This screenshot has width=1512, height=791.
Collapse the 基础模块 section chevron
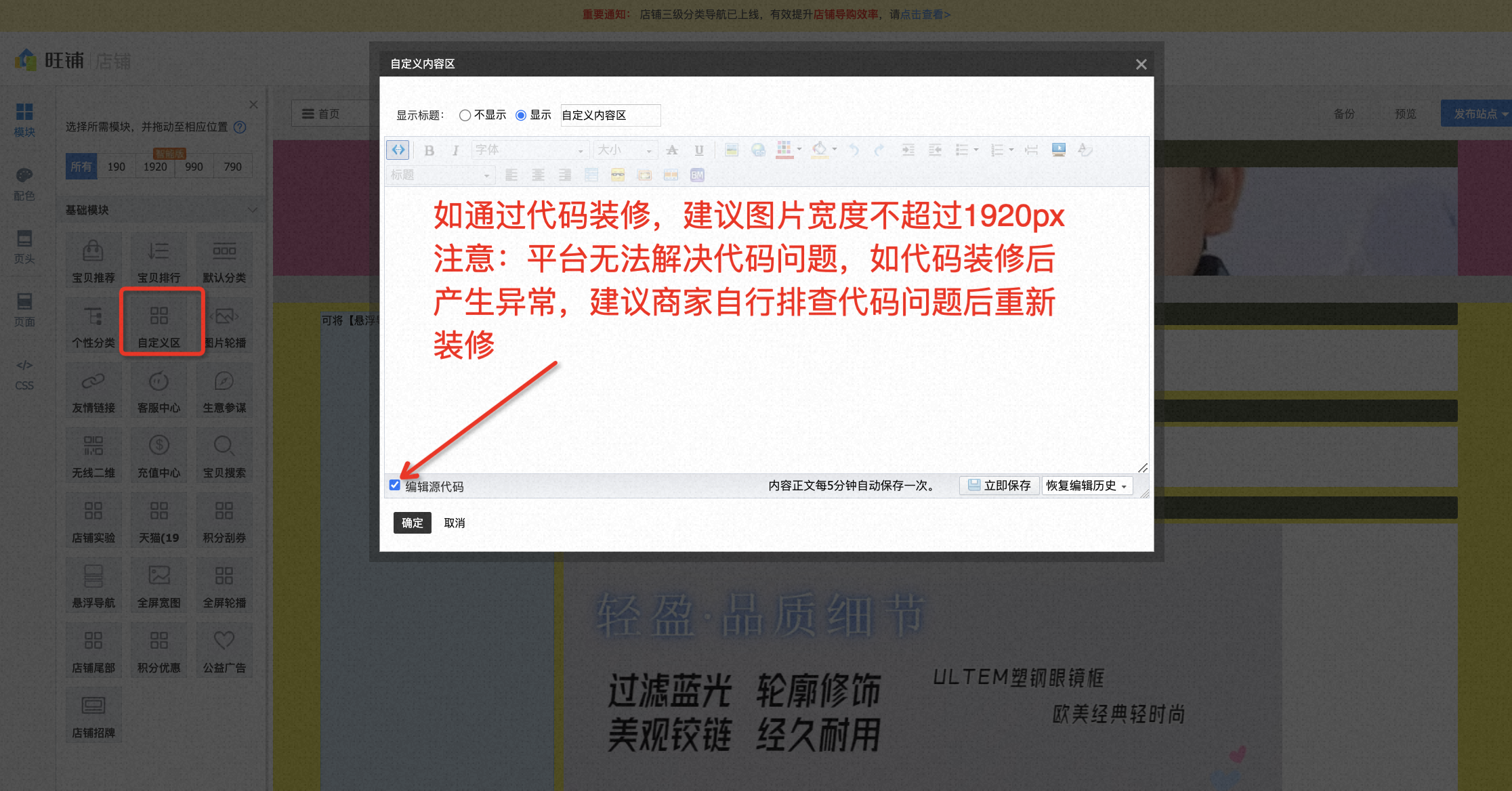point(253,210)
